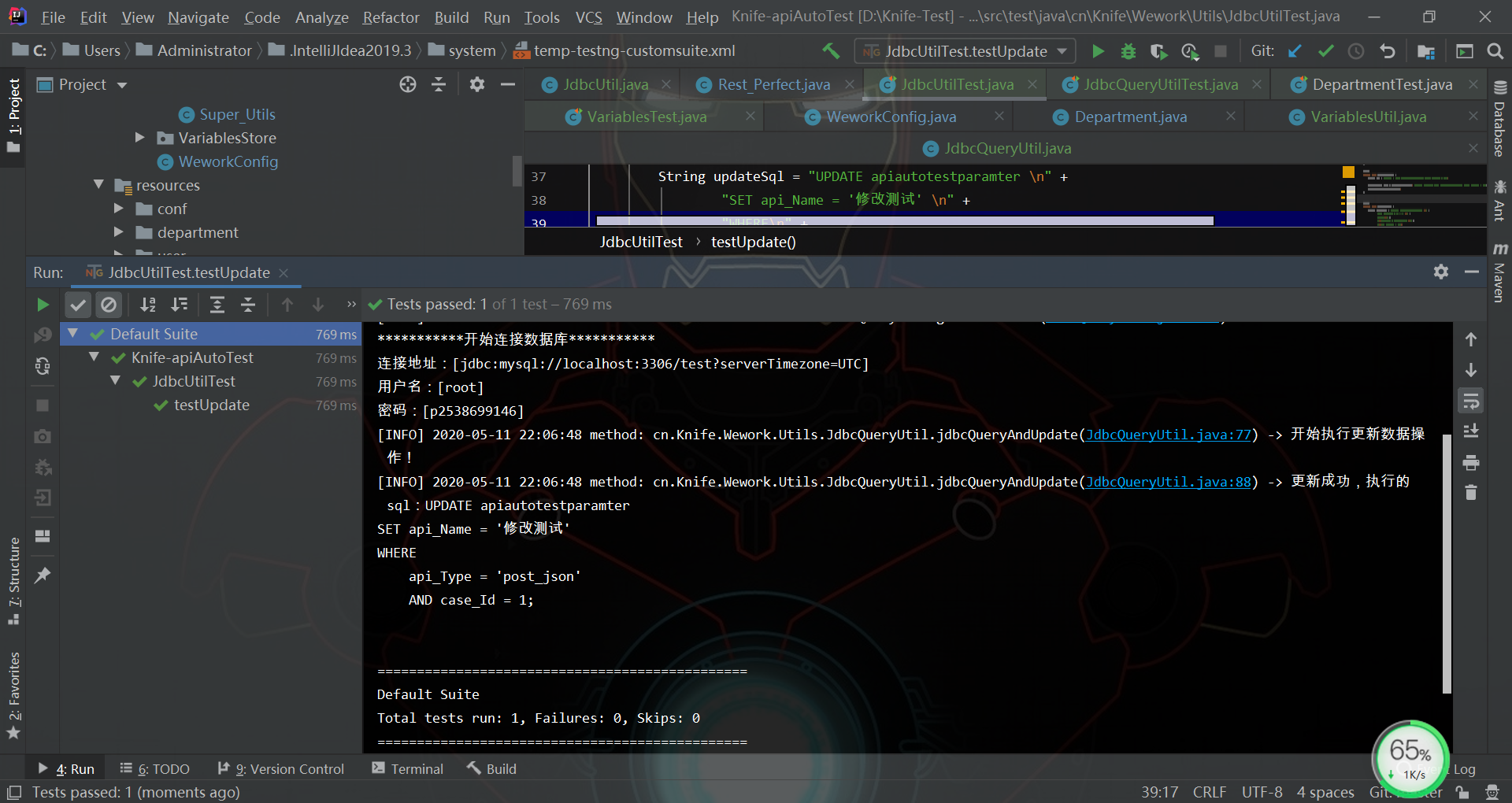
Task: Run with coverage icon in toolbar
Action: click(x=1158, y=51)
